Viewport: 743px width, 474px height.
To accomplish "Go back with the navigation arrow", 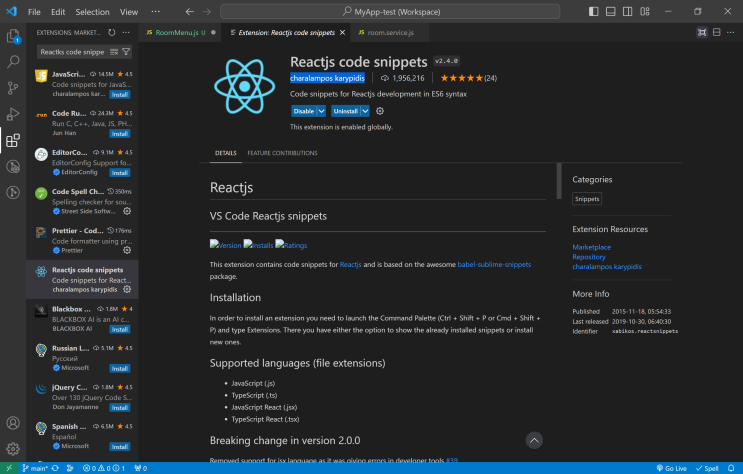I will tap(190, 11).
